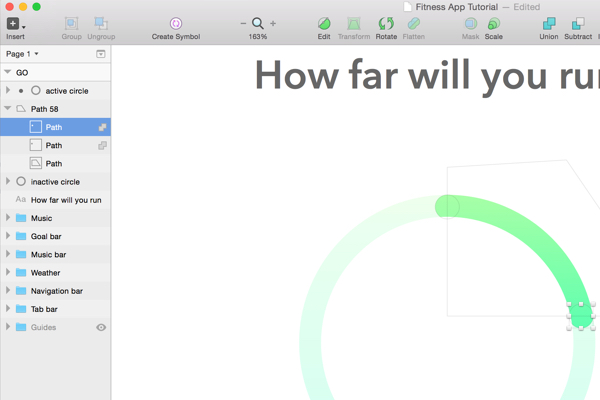The image size is (600, 400).
Task: Click the selected Path layer thumbnail
Action: 36,127
